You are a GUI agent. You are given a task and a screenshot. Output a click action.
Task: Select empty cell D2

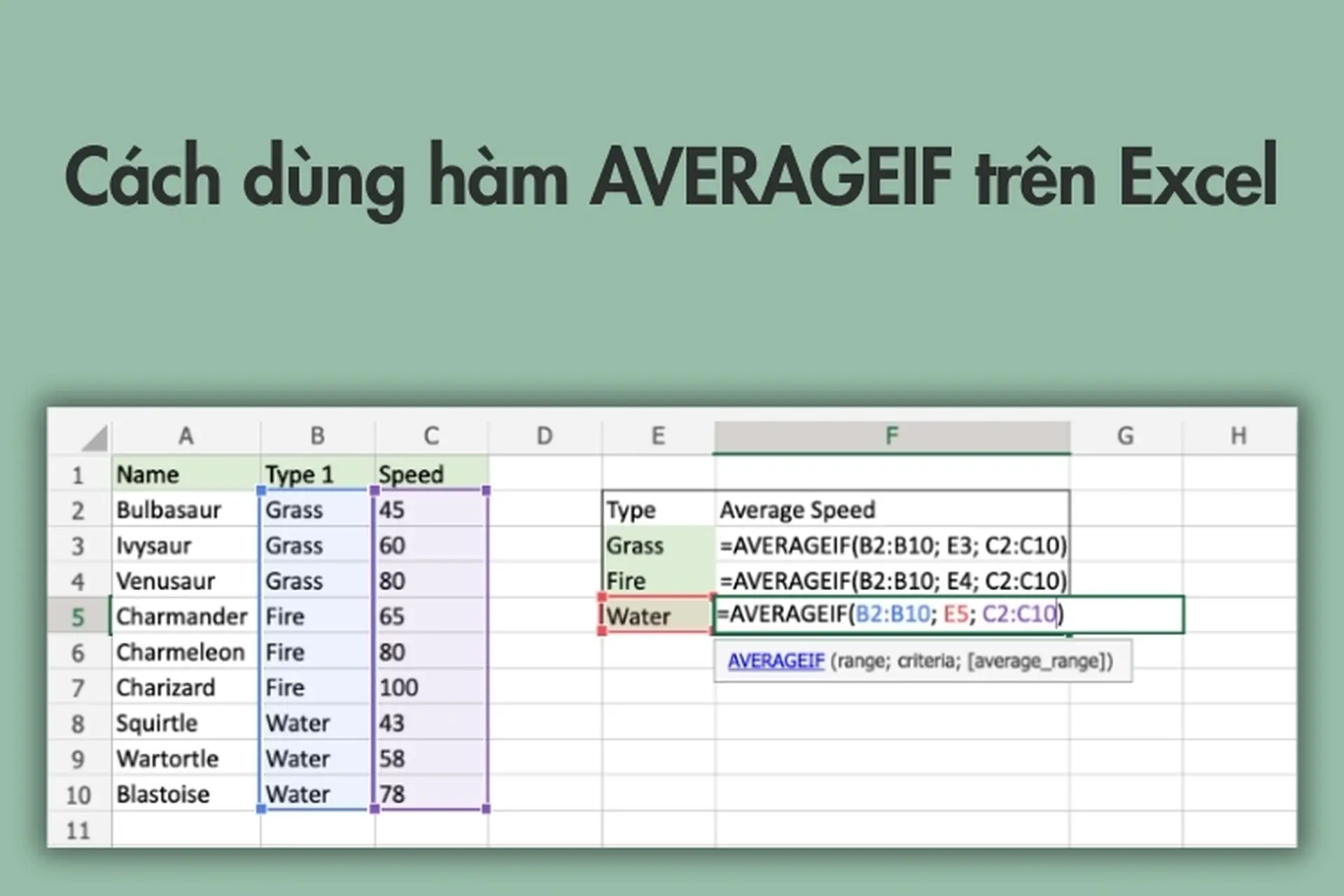[x=545, y=510]
